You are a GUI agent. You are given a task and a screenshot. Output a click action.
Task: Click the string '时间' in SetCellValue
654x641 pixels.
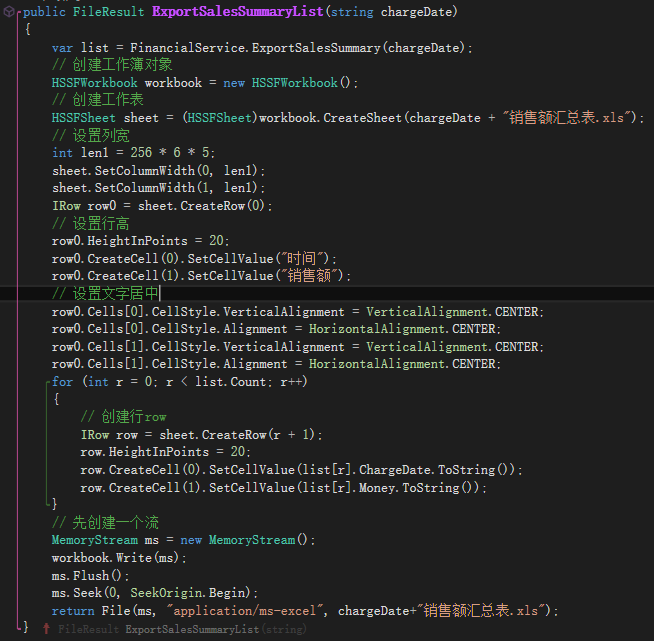[302, 259]
